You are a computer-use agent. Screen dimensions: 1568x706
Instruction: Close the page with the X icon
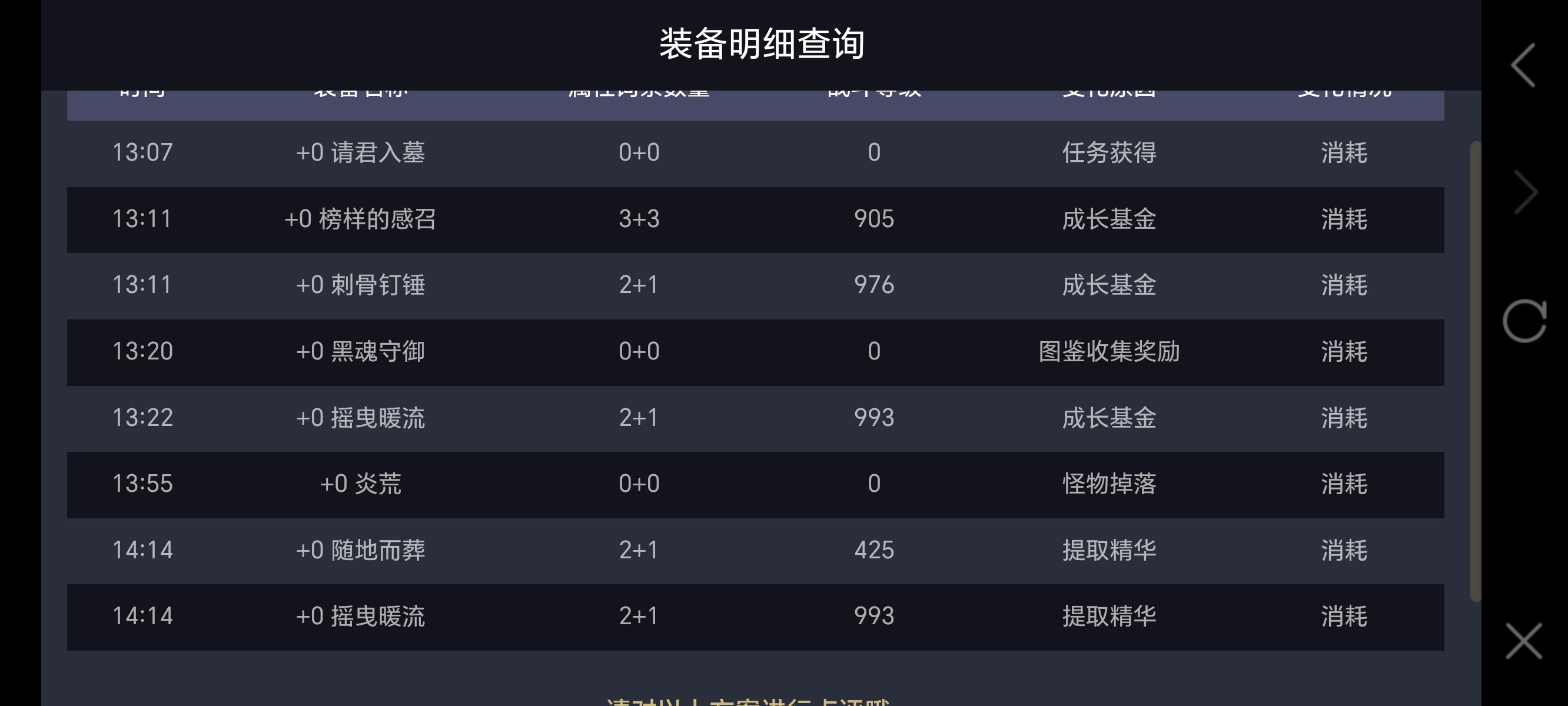pos(1524,641)
